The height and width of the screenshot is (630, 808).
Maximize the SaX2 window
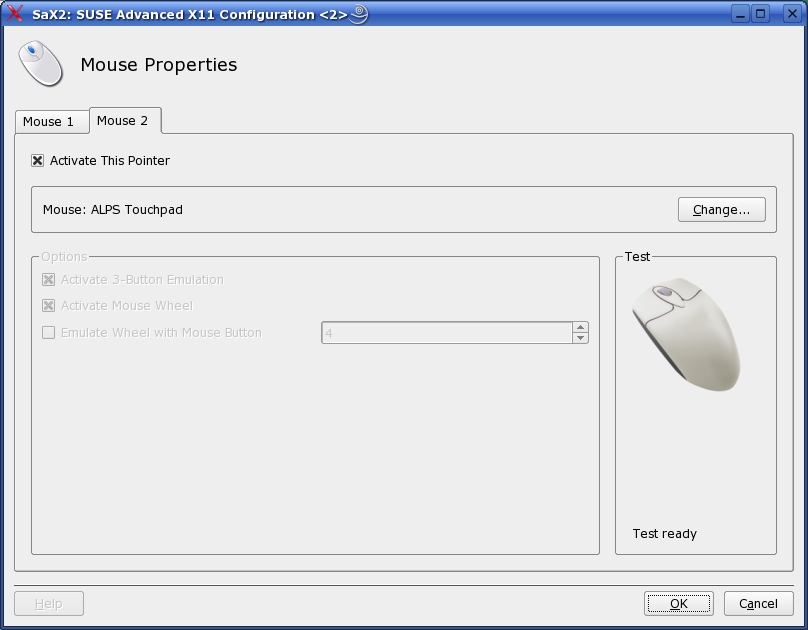pyautogui.click(x=761, y=14)
